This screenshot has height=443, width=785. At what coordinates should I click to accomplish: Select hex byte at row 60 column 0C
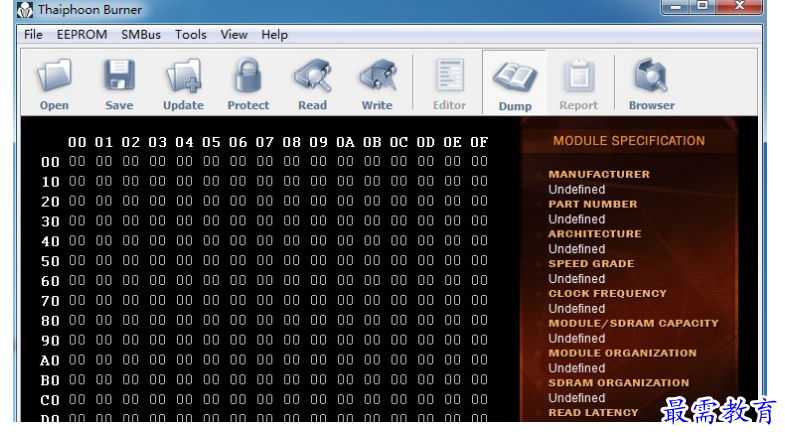click(399, 280)
